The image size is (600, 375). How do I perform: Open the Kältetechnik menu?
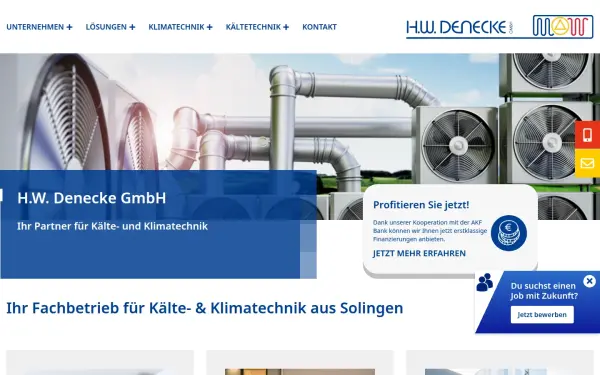(253, 27)
